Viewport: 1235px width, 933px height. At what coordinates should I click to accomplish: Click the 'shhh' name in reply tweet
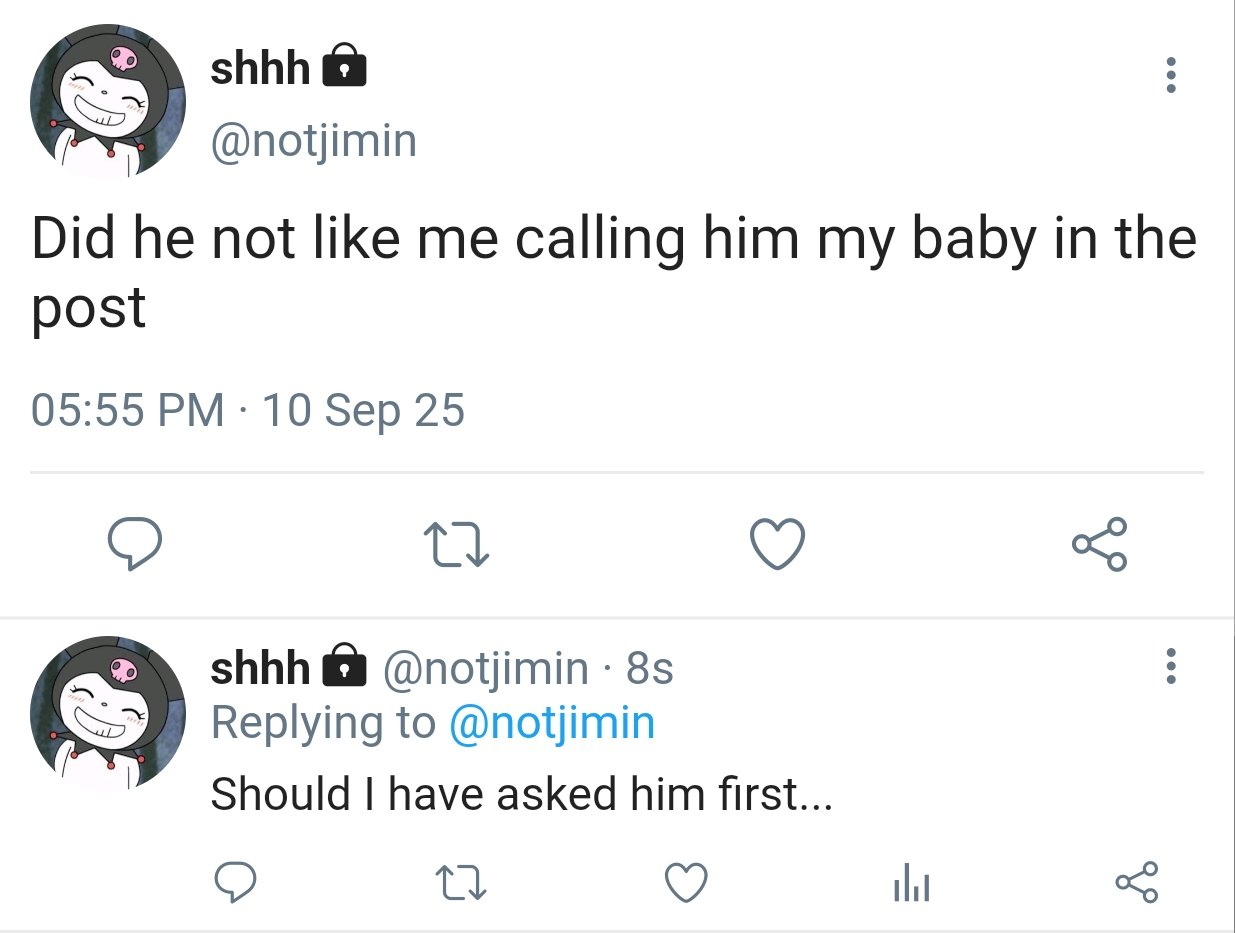pos(260,668)
